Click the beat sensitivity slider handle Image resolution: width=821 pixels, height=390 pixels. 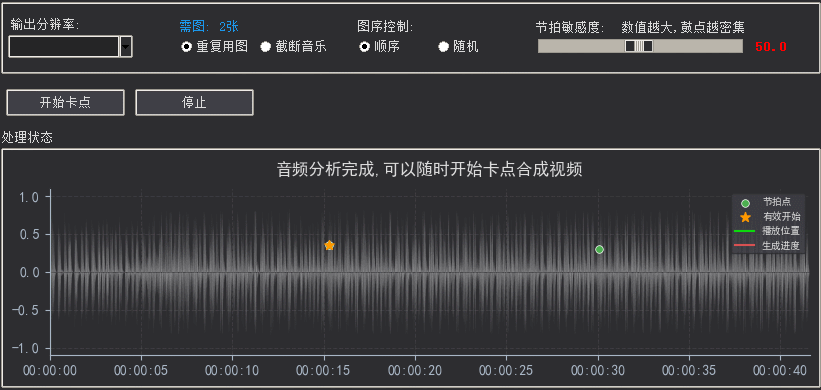point(639,46)
